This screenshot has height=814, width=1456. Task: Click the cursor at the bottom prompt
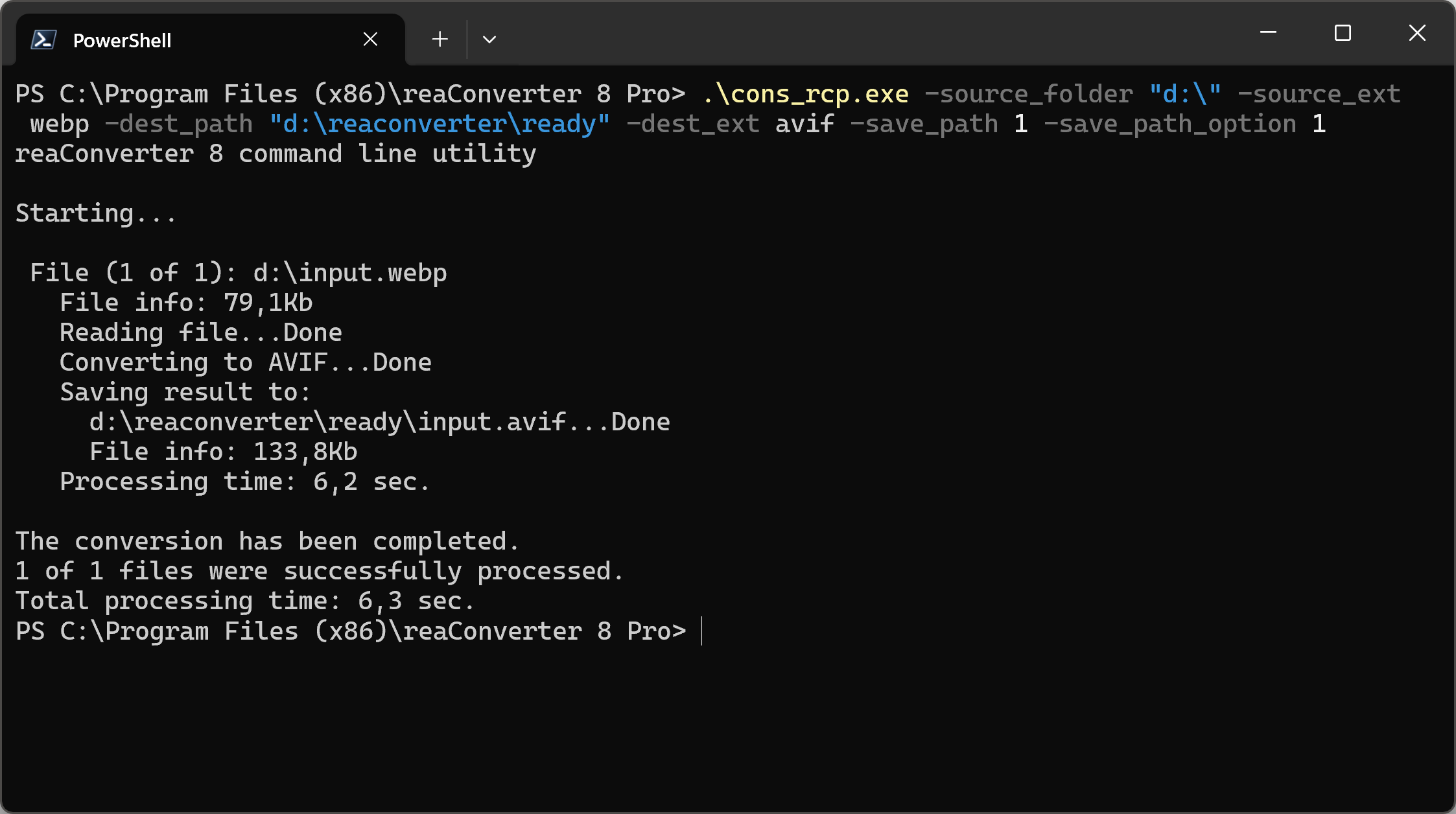pyautogui.click(x=701, y=631)
